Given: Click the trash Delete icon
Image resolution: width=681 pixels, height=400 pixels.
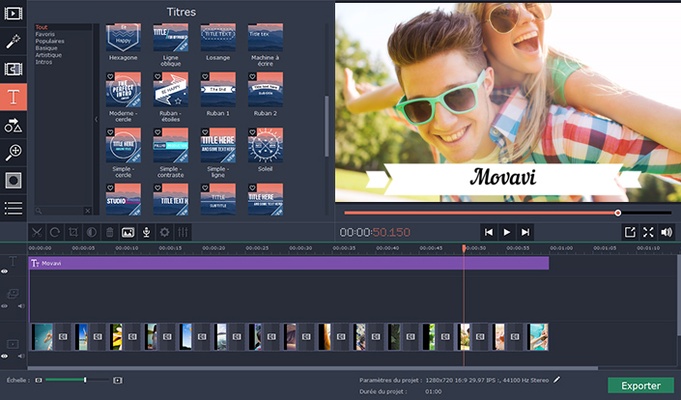Looking at the screenshot, I should click(109, 232).
